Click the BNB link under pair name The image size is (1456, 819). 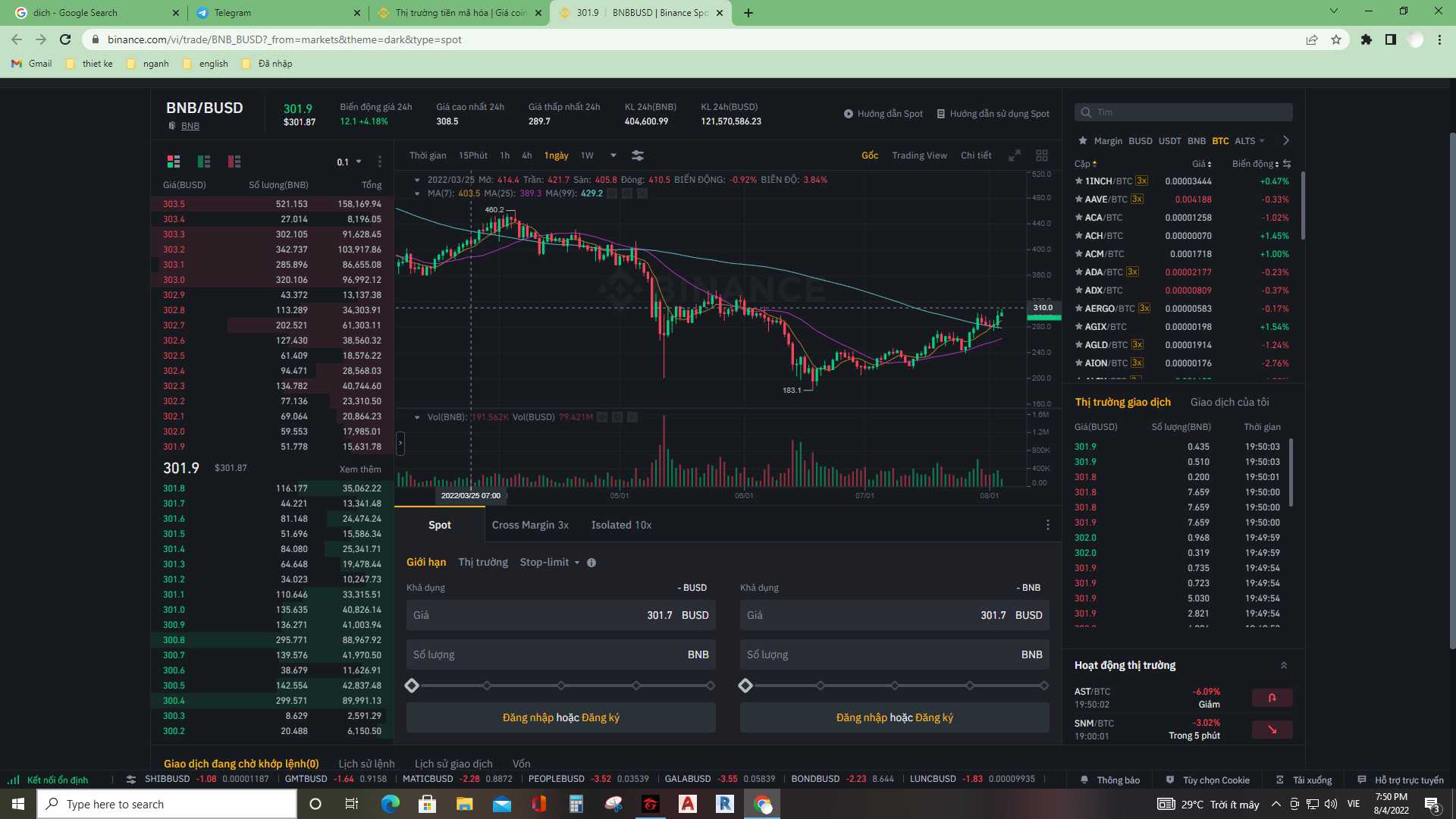(190, 126)
